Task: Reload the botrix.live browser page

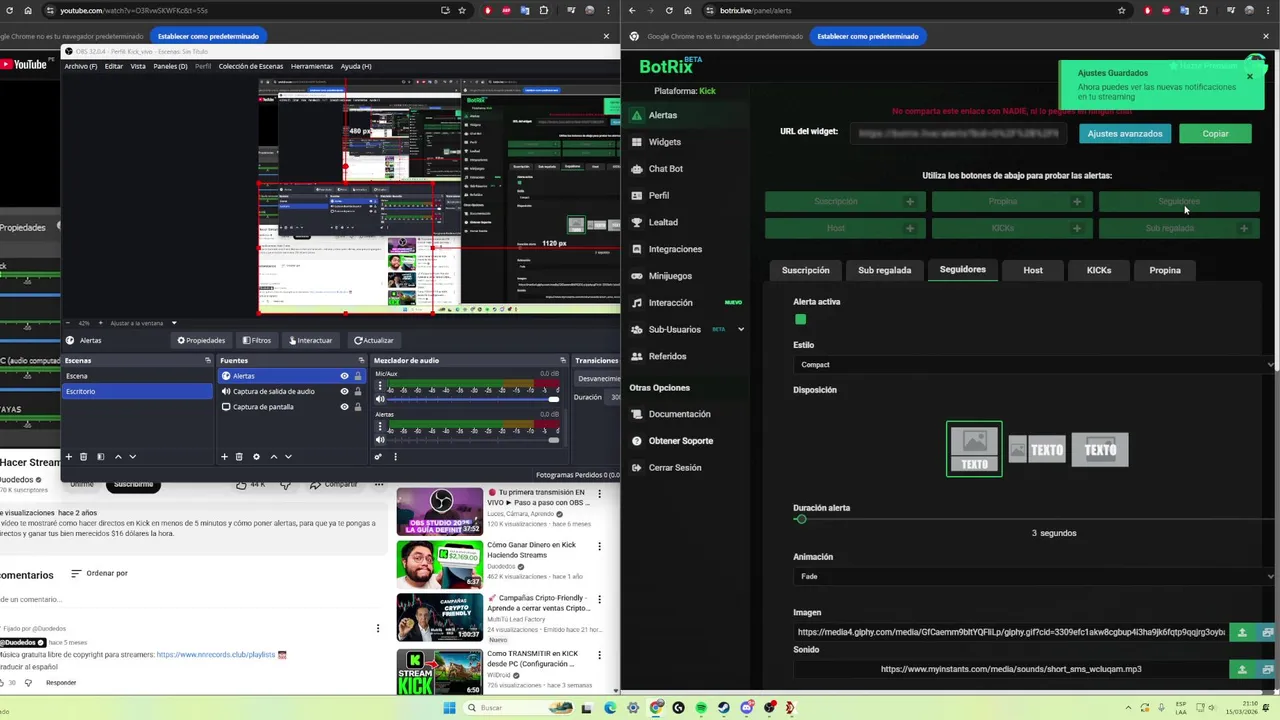Action: [x=669, y=10]
